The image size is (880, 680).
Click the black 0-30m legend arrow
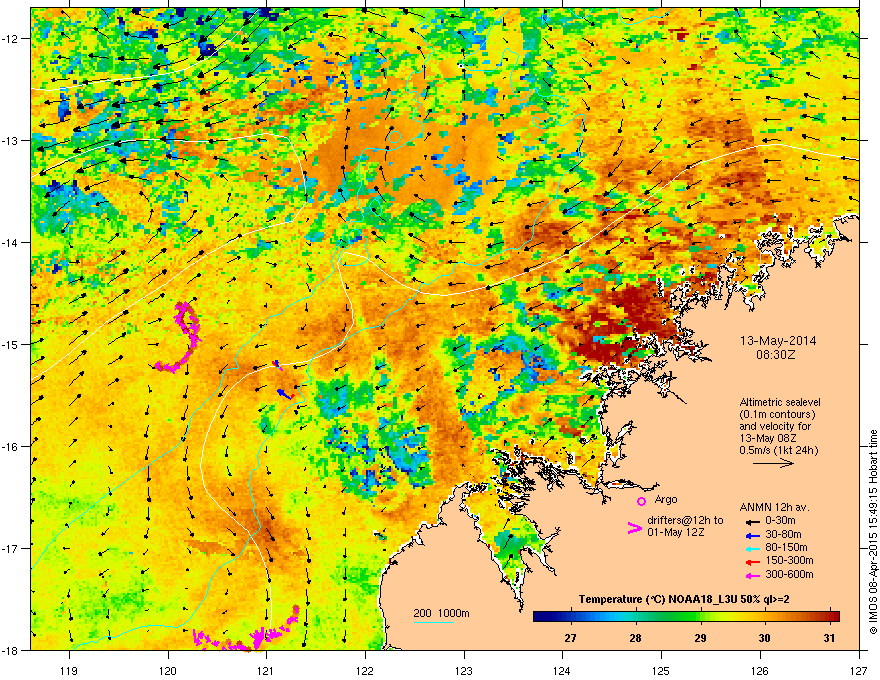click(751, 521)
